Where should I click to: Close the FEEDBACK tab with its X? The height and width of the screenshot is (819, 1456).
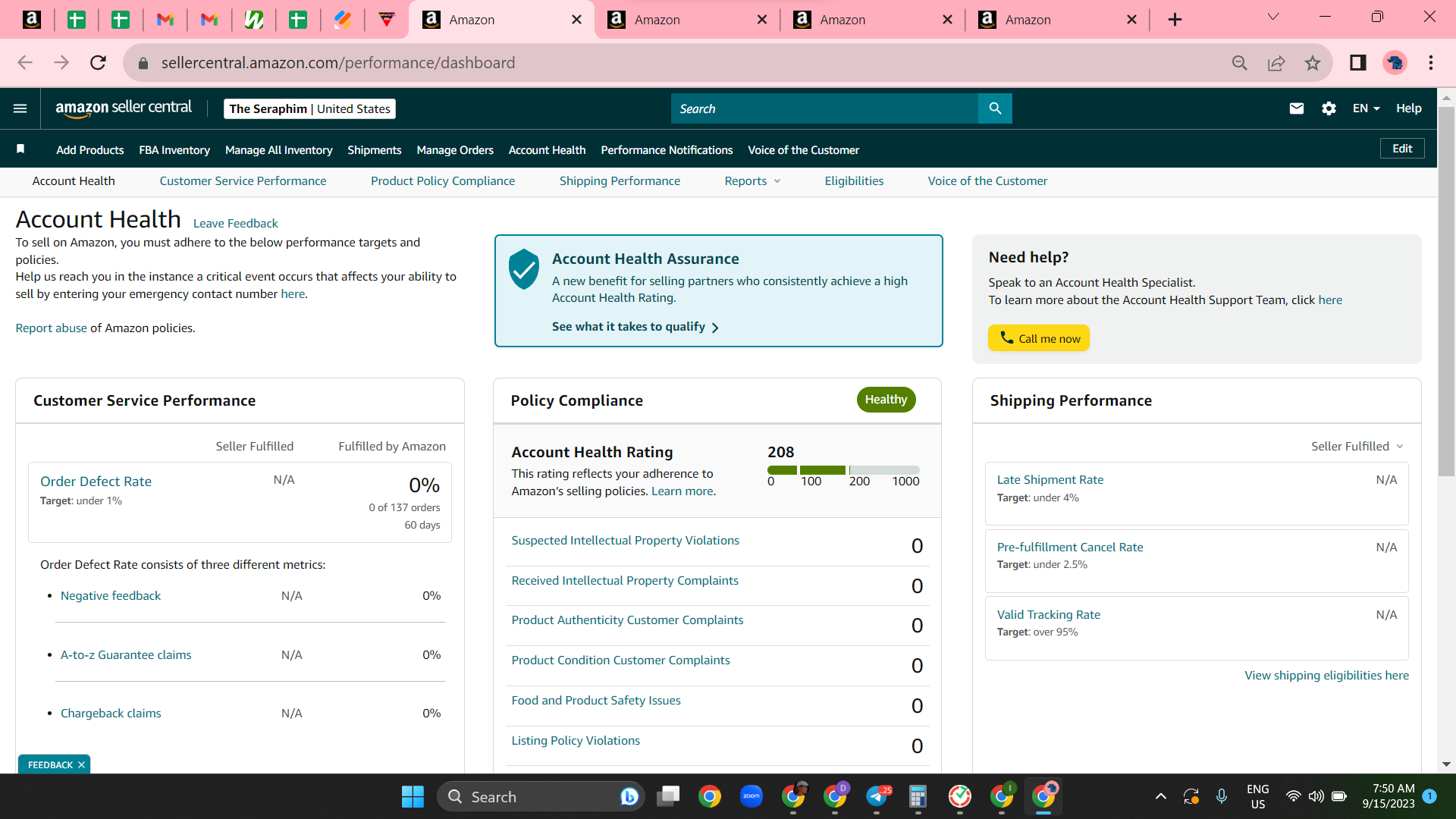click(81, 765)
